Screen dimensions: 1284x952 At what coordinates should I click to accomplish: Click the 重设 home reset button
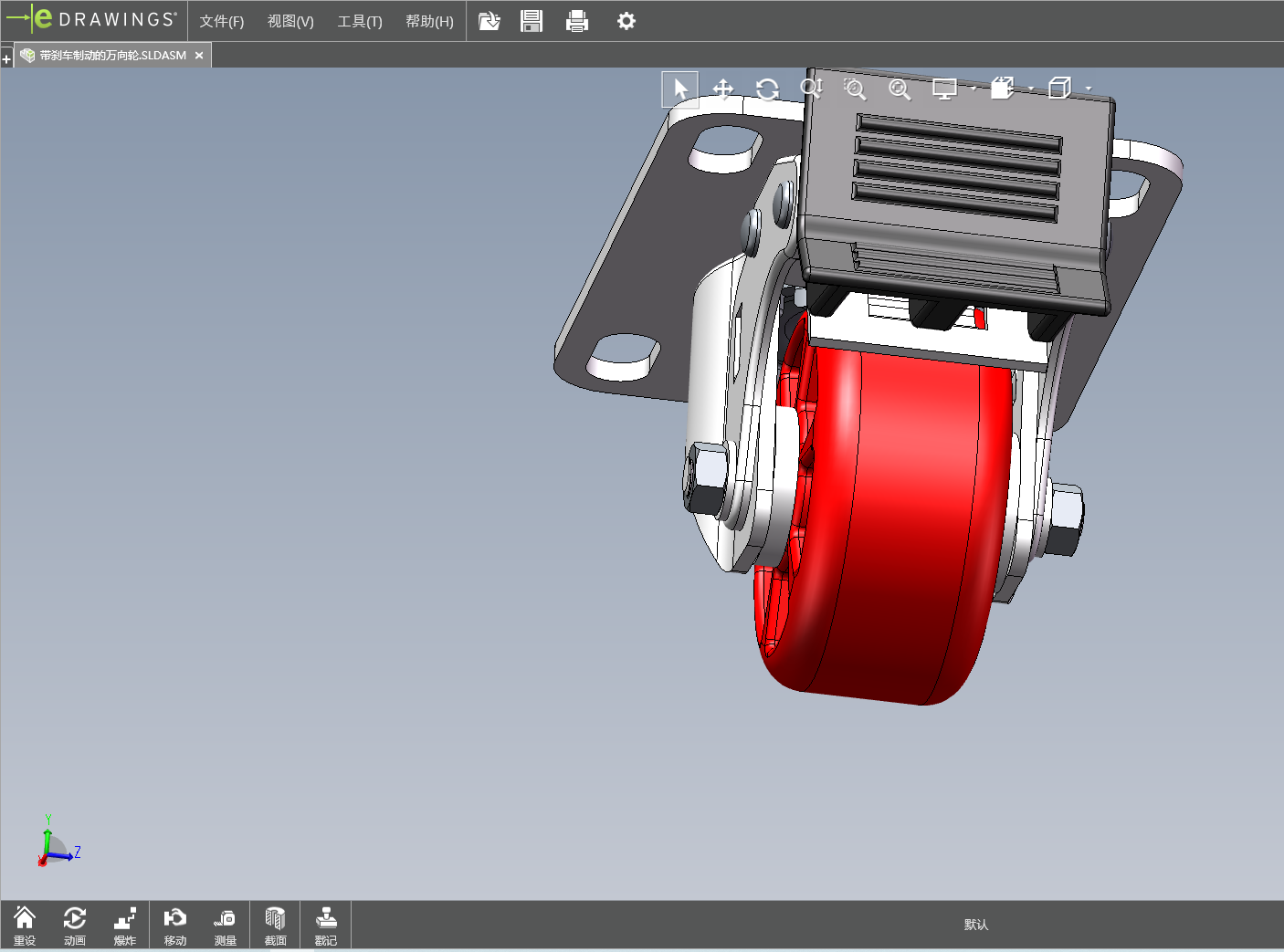[x=25, y=926]
